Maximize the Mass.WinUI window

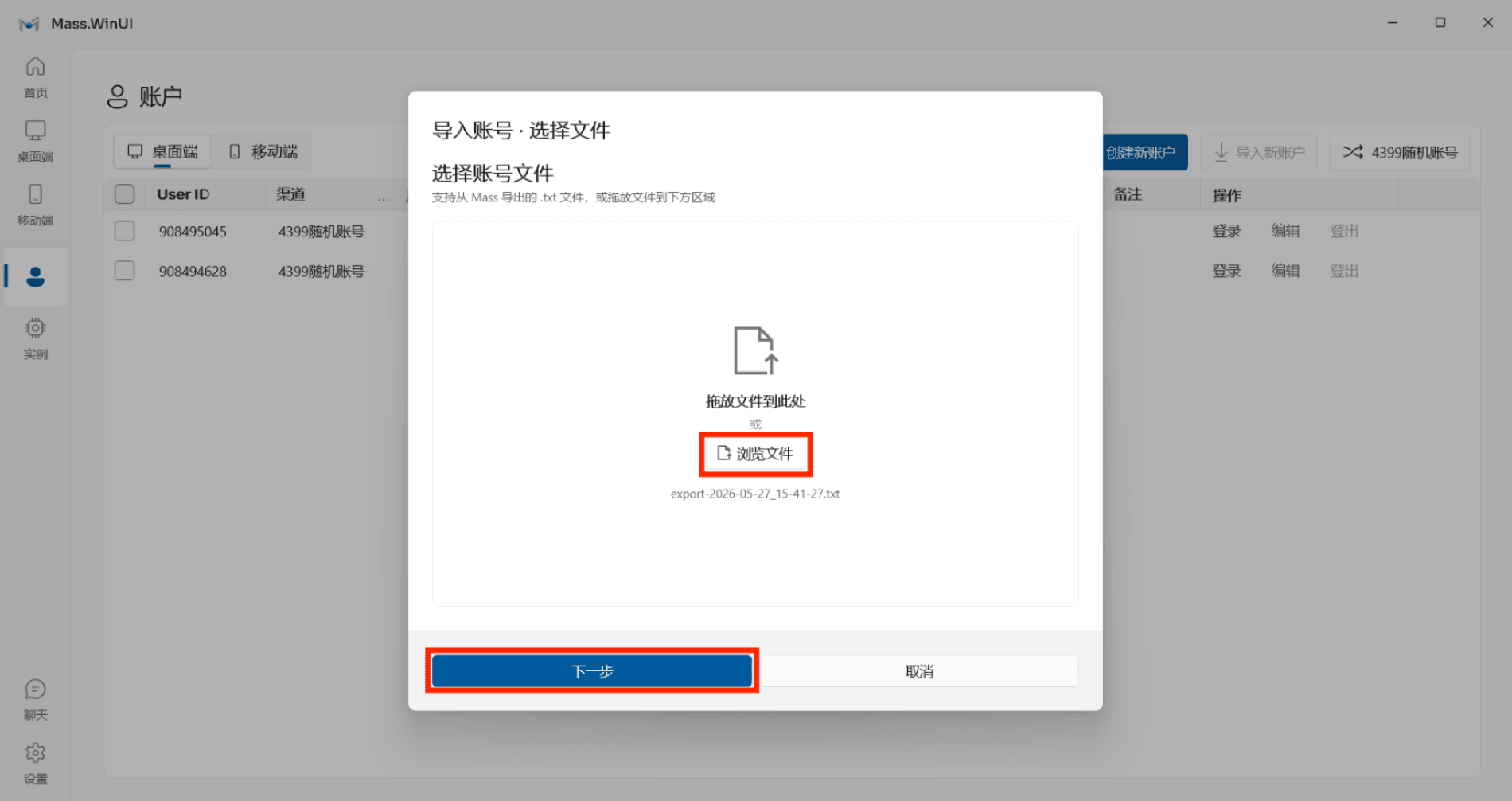(1440, 22)
